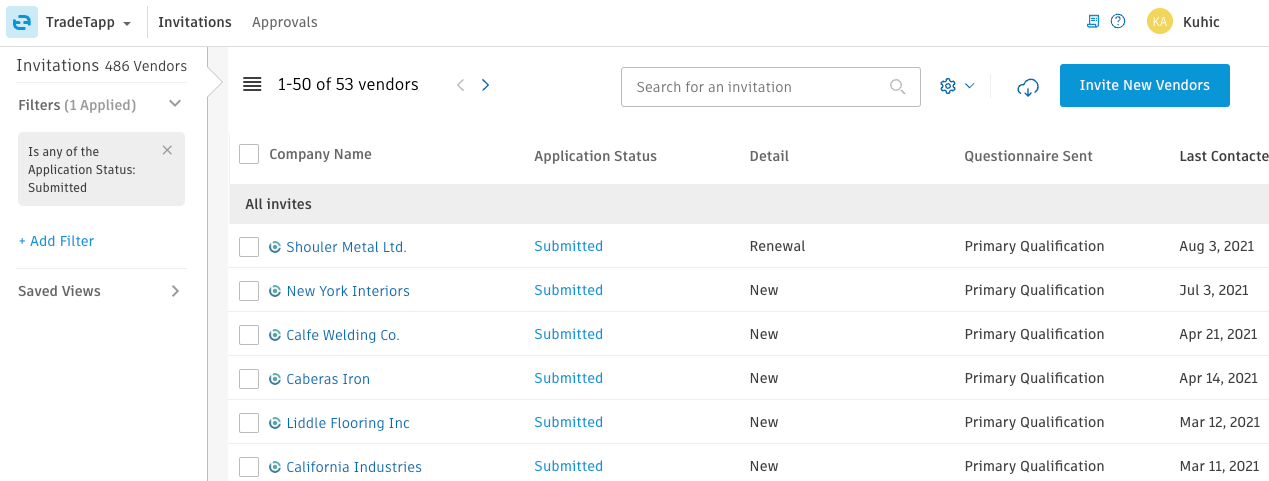
Task: Click status icon beside New York Interiors
Action: (275, 291)
